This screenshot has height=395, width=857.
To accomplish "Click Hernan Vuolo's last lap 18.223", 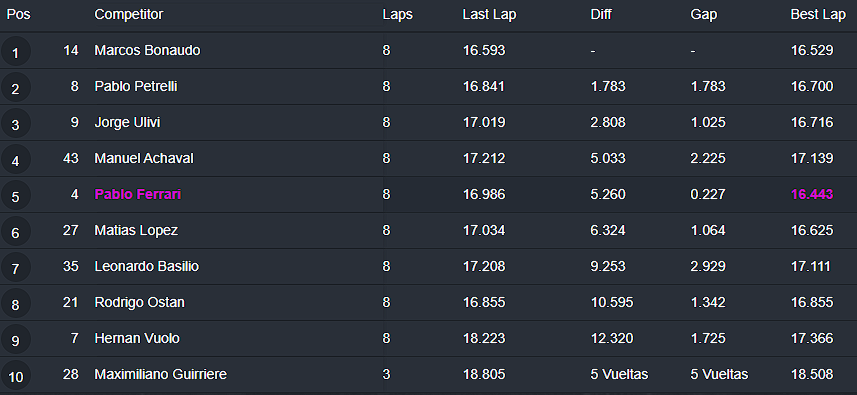I will 484,339.
